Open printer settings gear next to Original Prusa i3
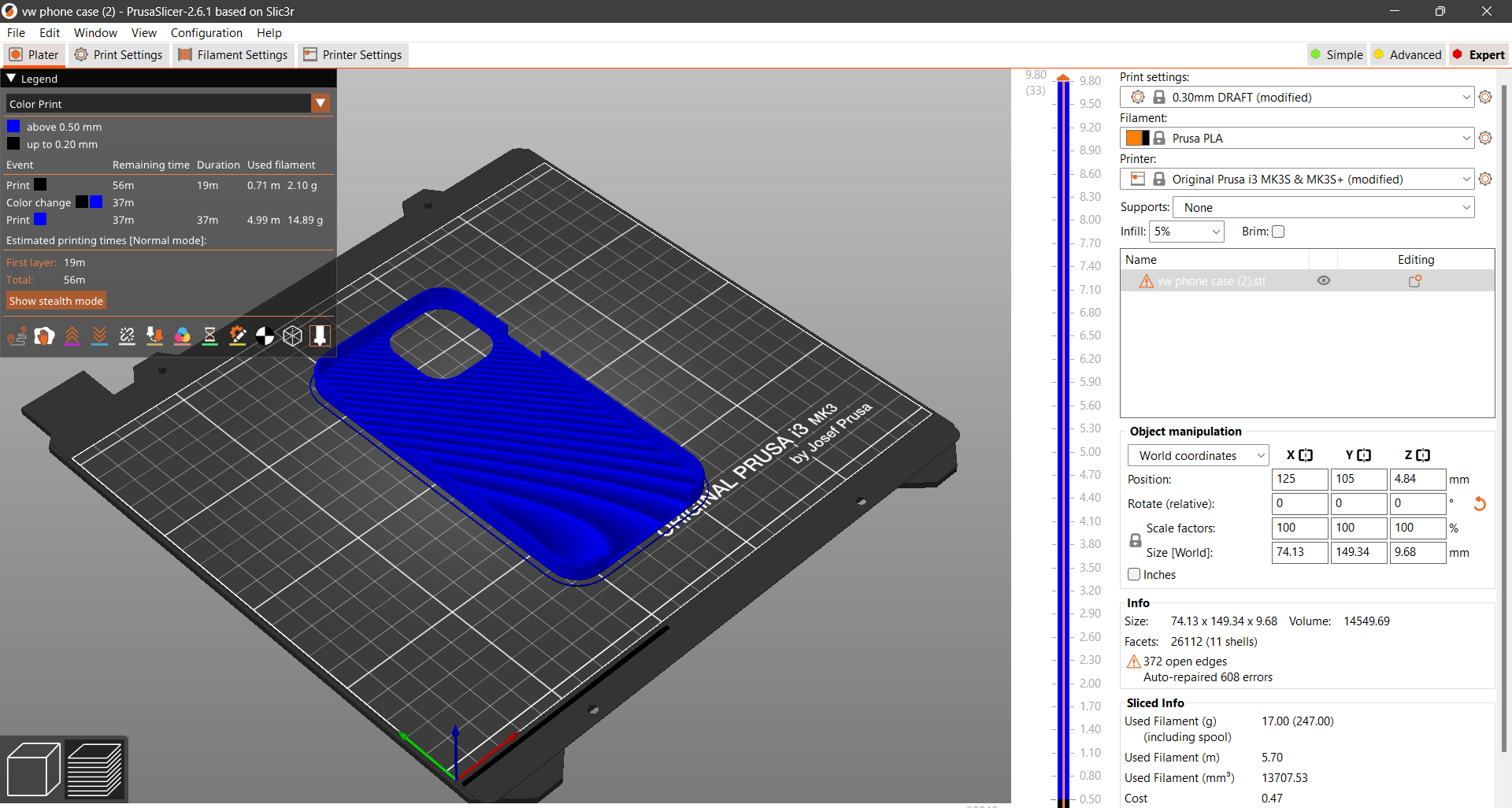Viewport: 1512px width, 808px height. click(x=1485, y=179)
